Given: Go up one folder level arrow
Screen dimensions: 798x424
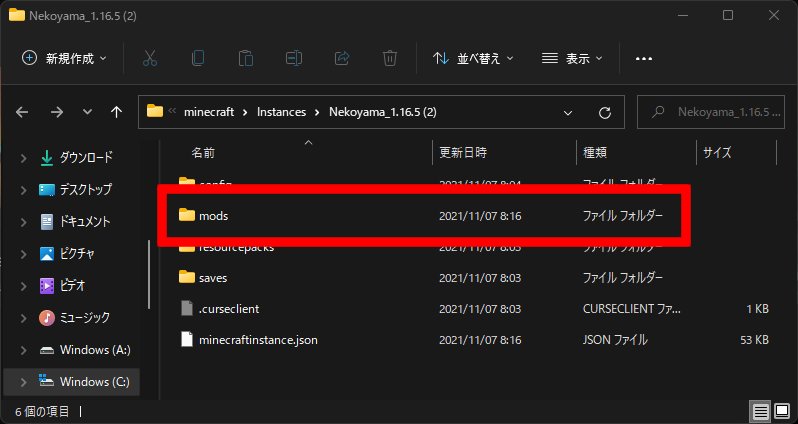Looking at the screenshot, I should point(117,112).
